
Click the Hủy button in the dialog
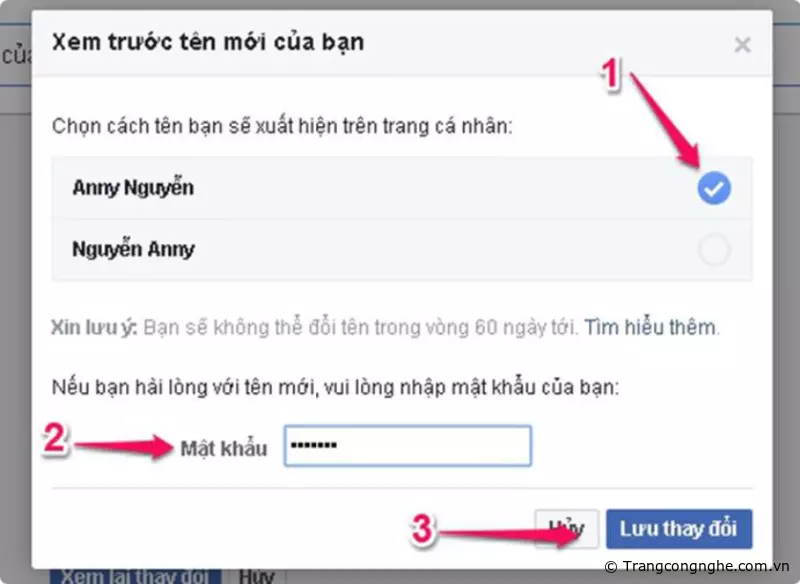[x=566, y=529]
